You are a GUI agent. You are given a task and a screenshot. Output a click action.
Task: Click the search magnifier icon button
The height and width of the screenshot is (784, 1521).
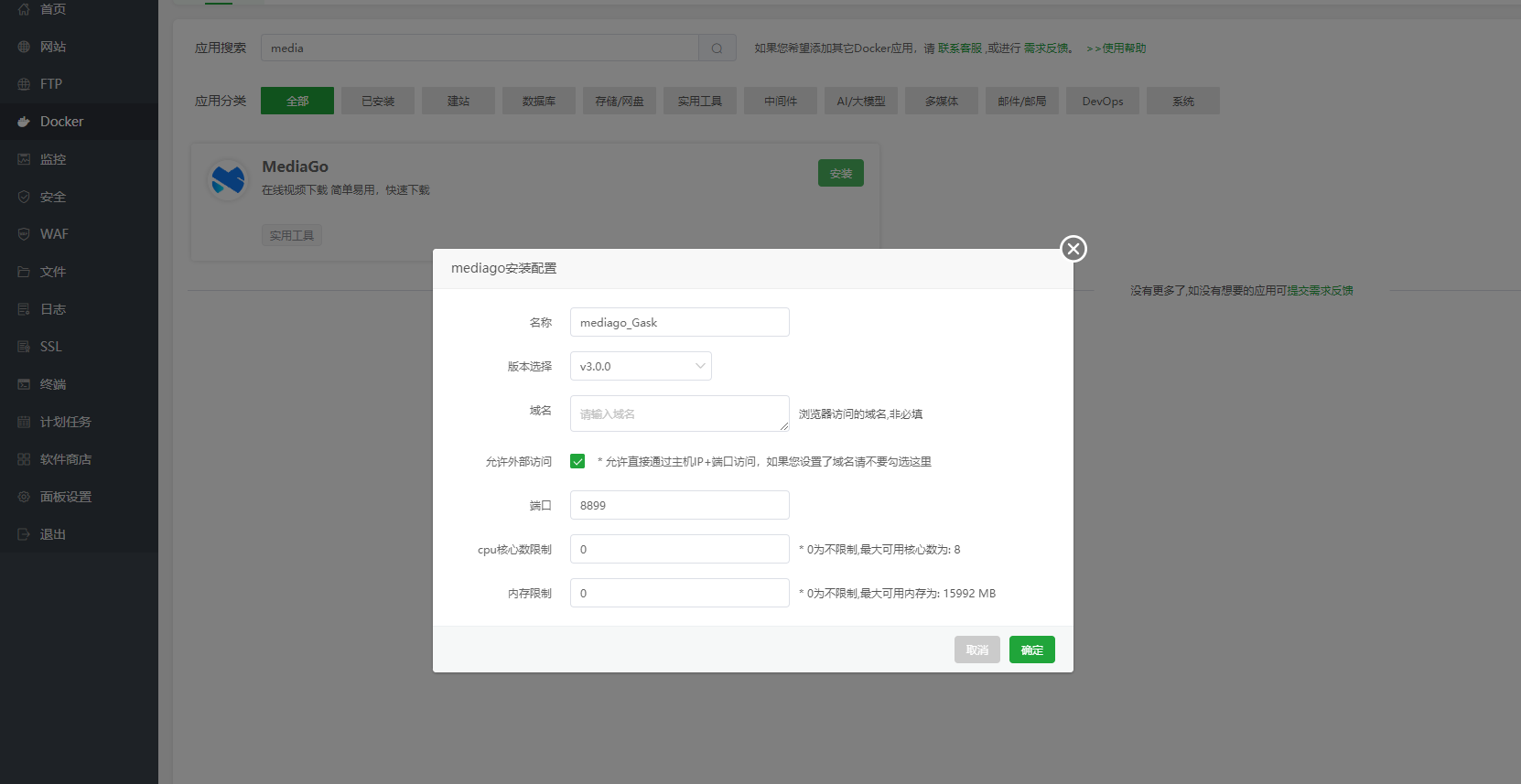[717, 48]
